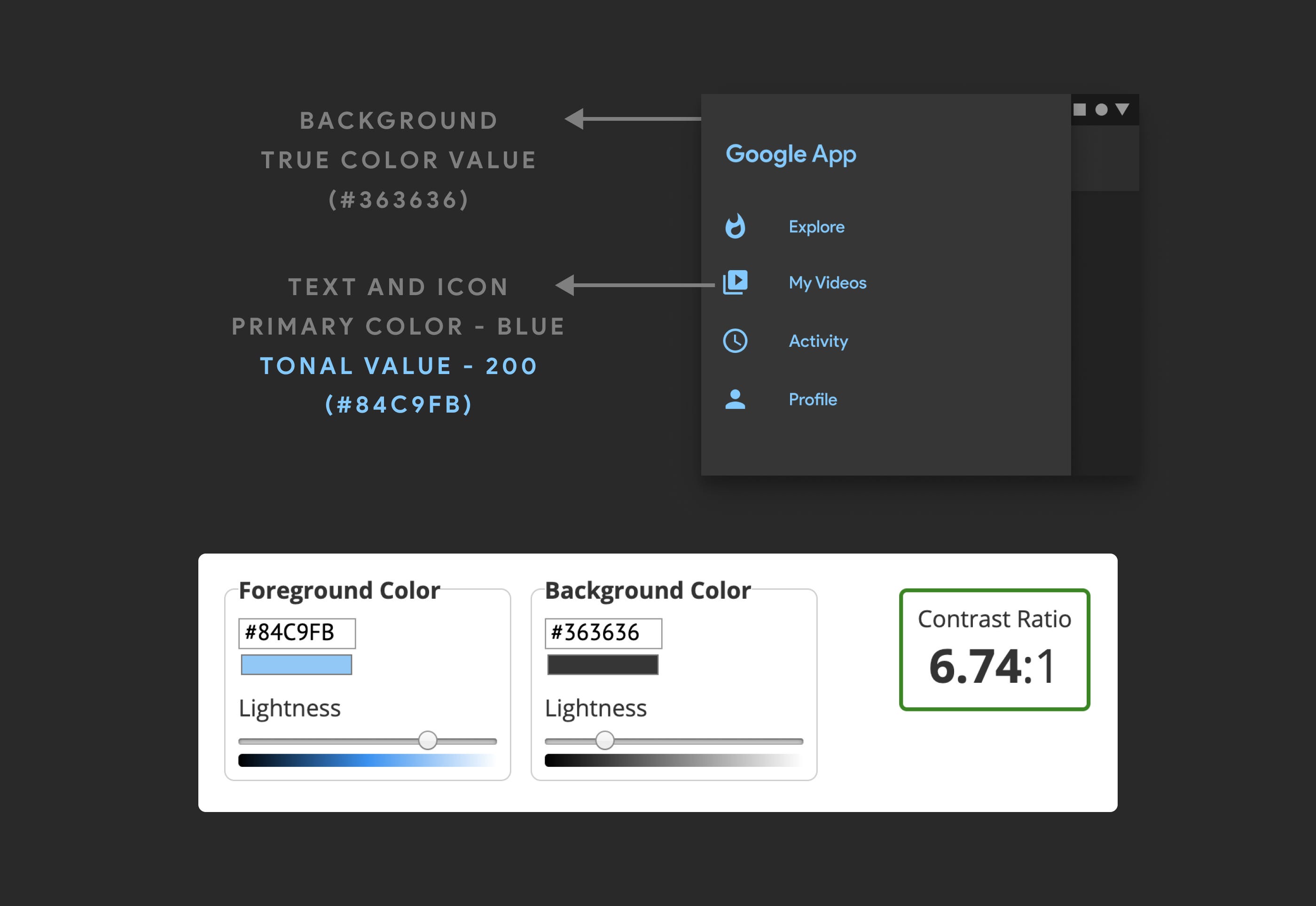Image resolution: width=1316 pixels, height=906 pixels.
Task: Click the Foreground Lightness slider handle
Action: pyautogui.click(x=428, y=740)
